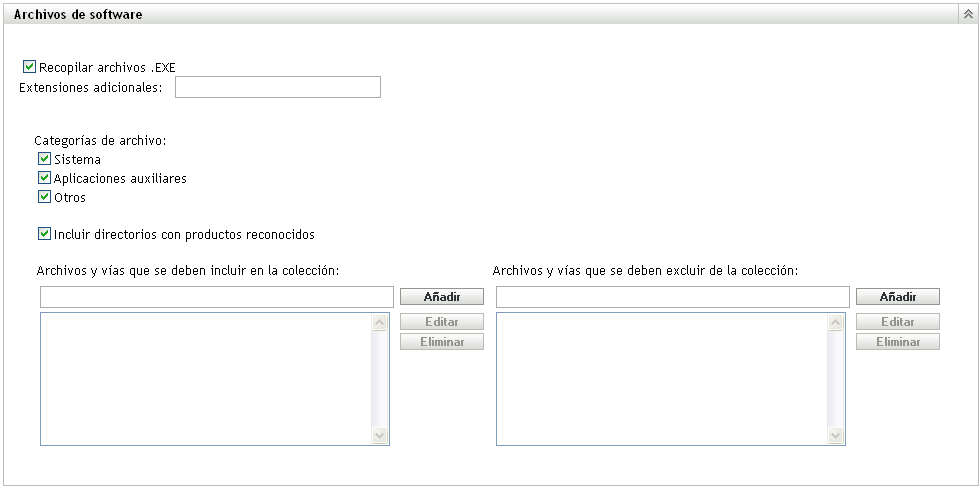Click the Extensiones adicionales text field

point(278,88)
